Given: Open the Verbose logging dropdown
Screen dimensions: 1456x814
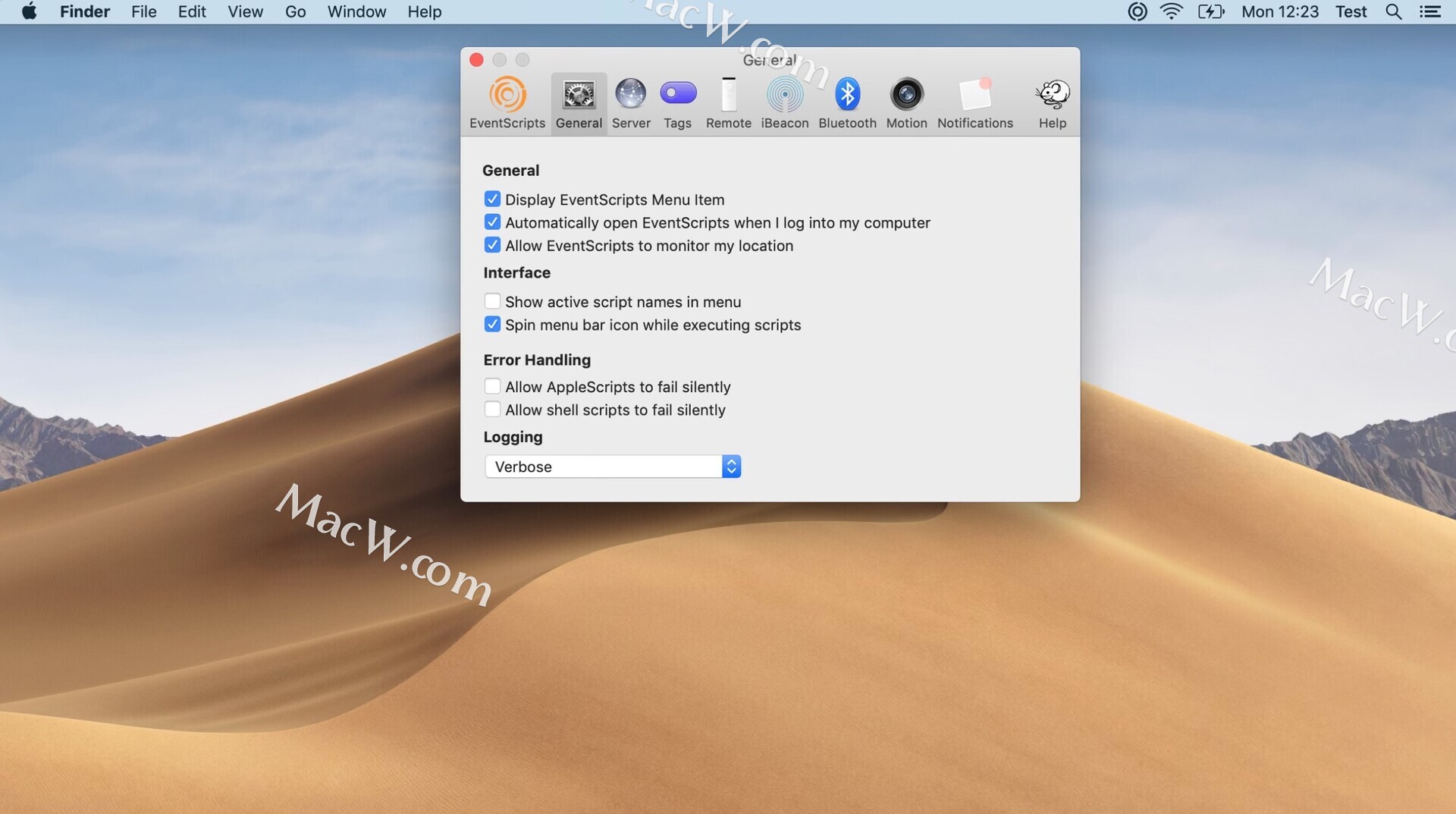Looking at the screenshot, I should (x=613, y=466).
